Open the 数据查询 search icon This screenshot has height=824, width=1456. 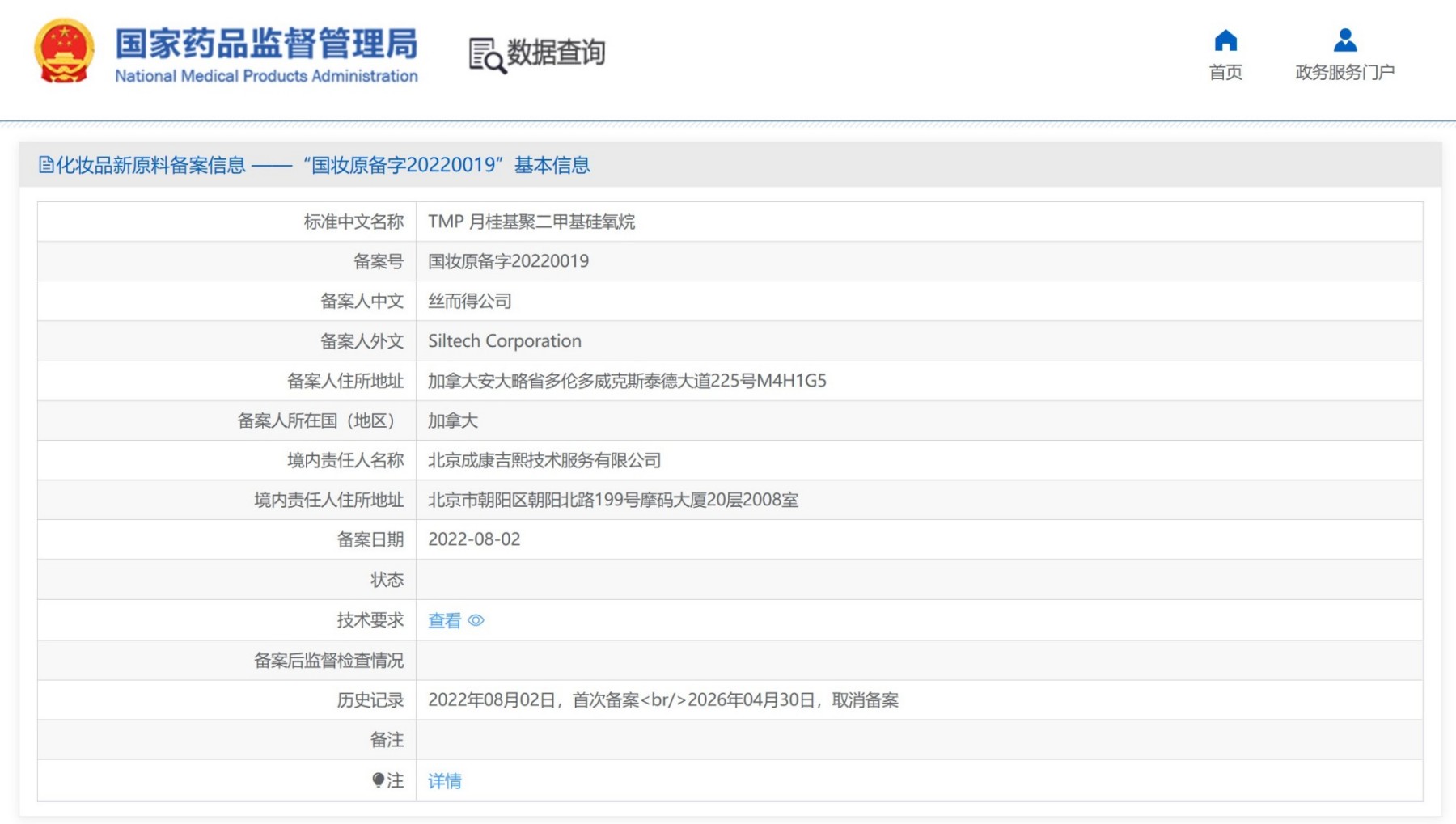(x=487, y=55)
